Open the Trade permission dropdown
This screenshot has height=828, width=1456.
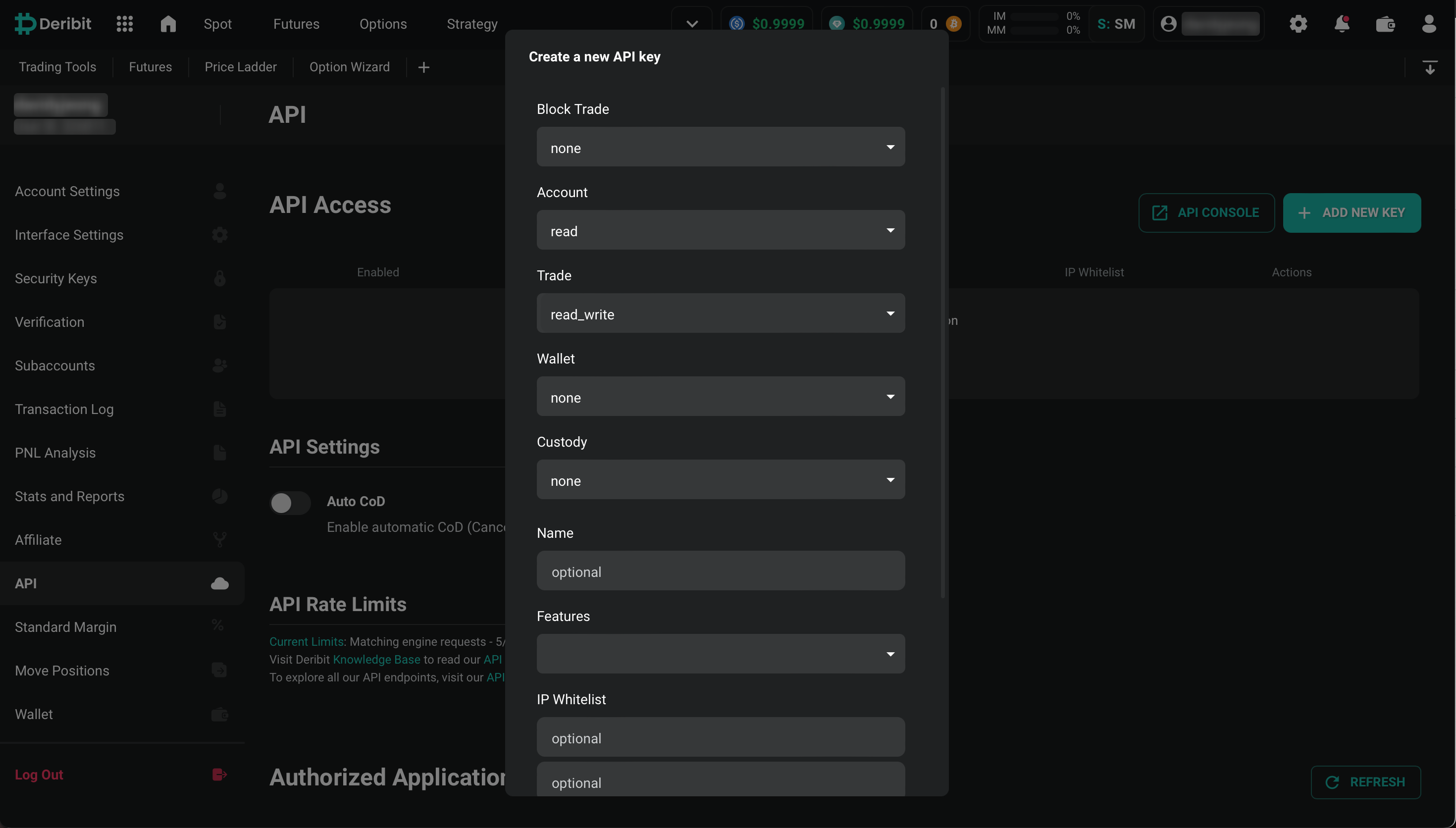pos(721,314)
